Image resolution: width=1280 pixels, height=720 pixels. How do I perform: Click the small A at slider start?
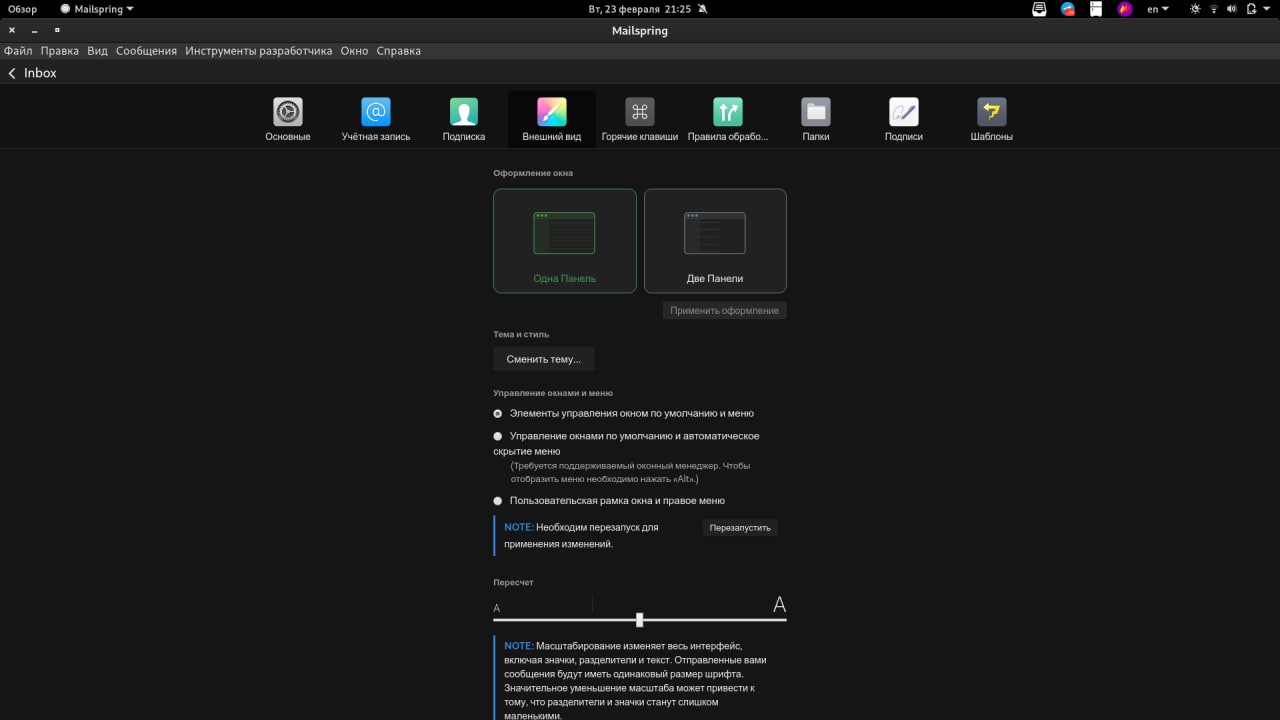point(497,608)
